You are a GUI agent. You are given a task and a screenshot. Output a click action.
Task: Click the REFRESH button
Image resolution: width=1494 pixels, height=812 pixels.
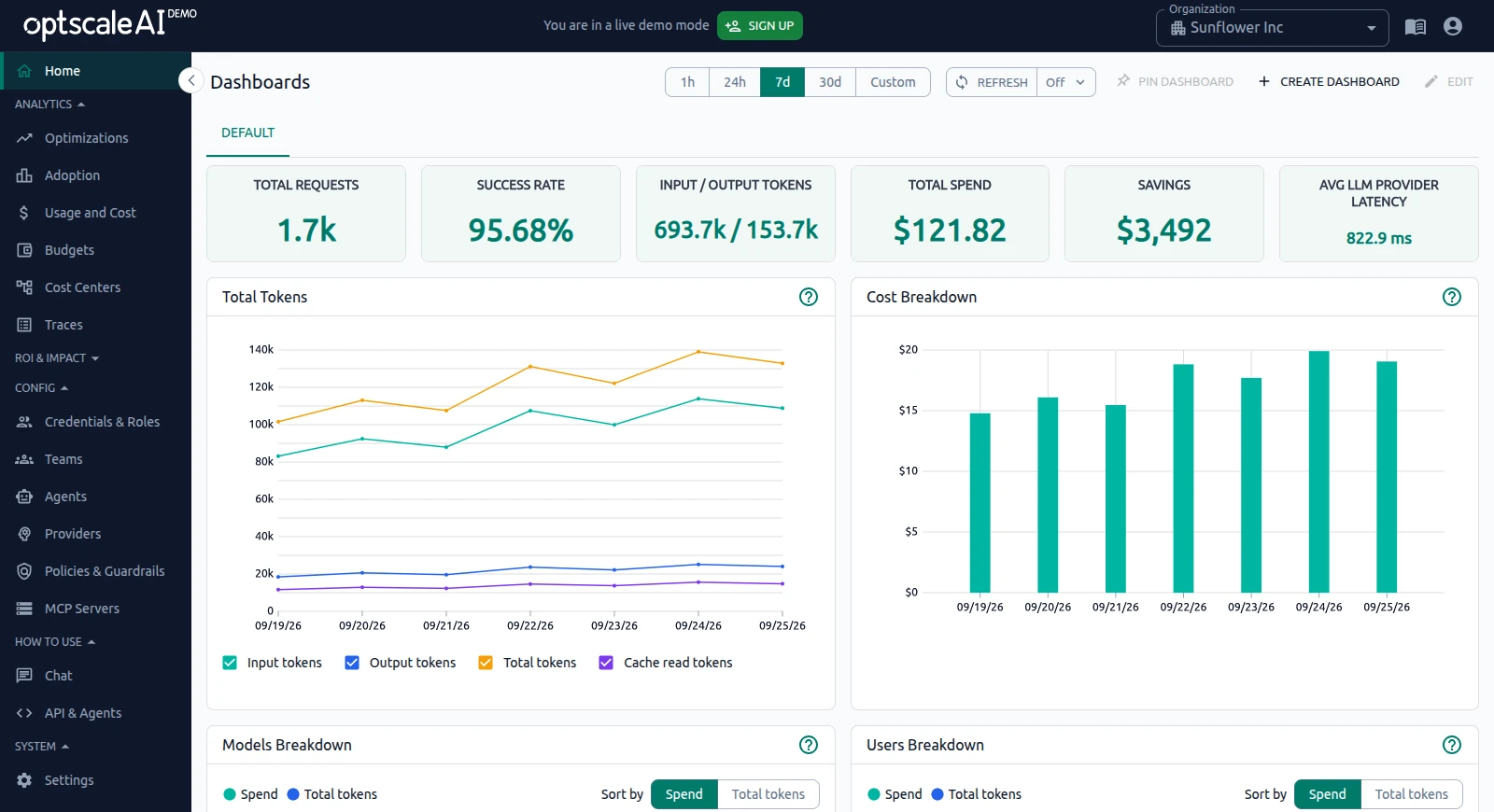(992, 82)
